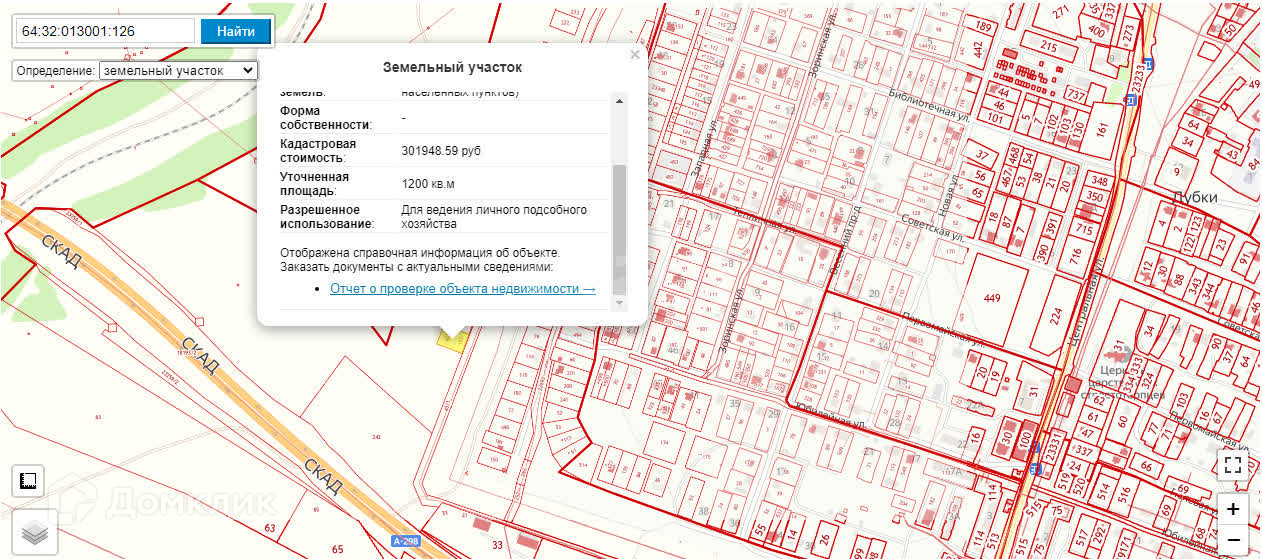This screenshot has width=1262, height=559.
Task: Click the popup scrollbar up arrow
Action: click(x=619, y=101)
